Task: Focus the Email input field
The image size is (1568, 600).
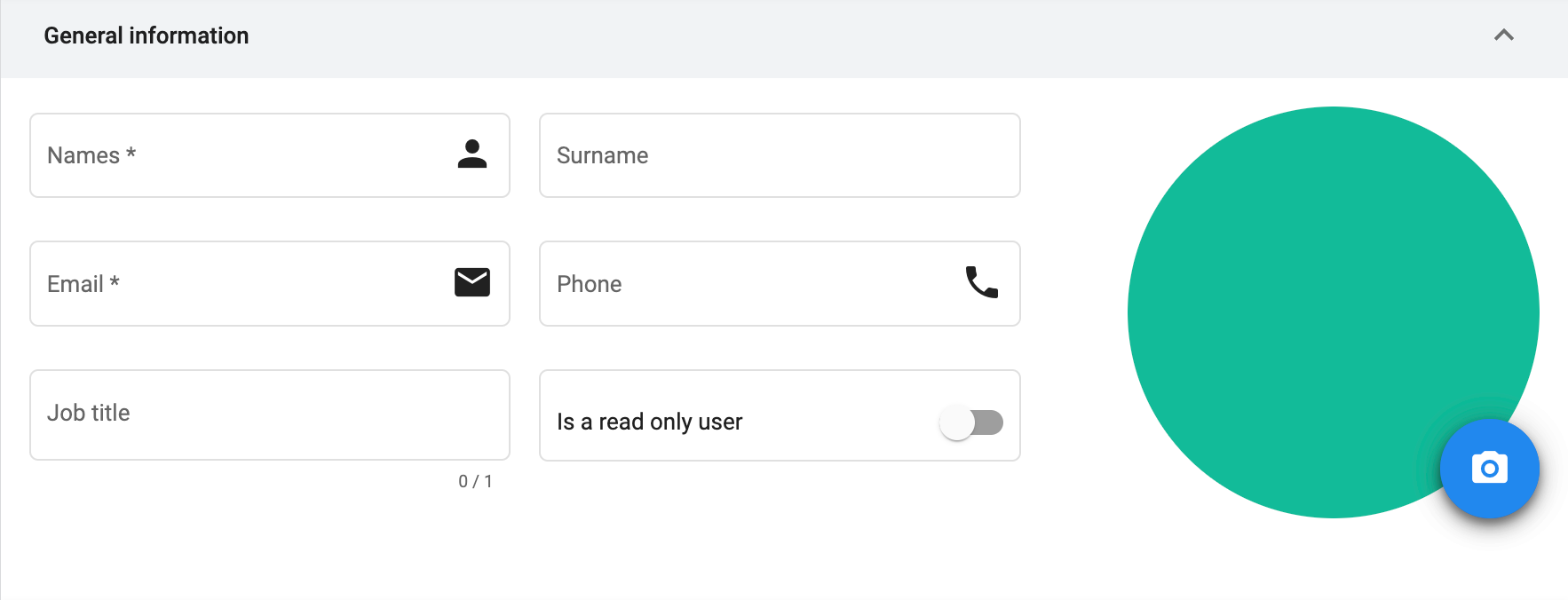Action: [x=270, y=283]
